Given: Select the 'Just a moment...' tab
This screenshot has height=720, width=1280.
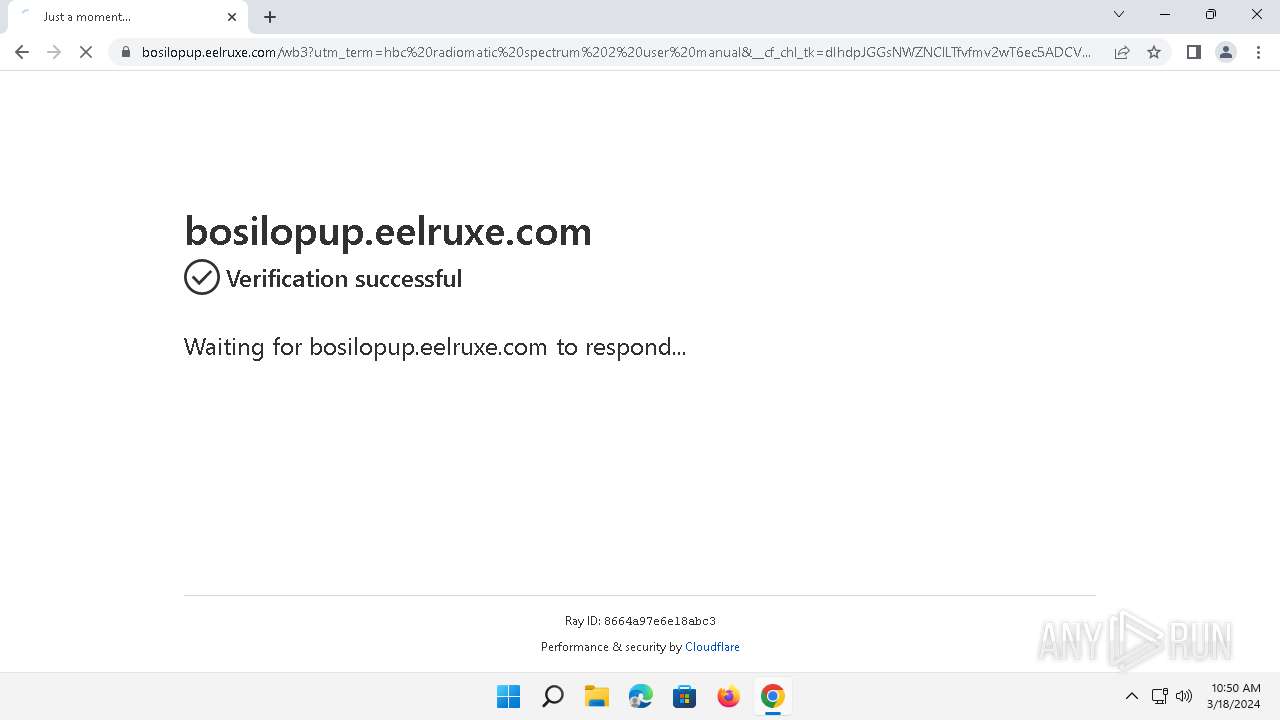Looking at the screenshot, I should [127, 17].
